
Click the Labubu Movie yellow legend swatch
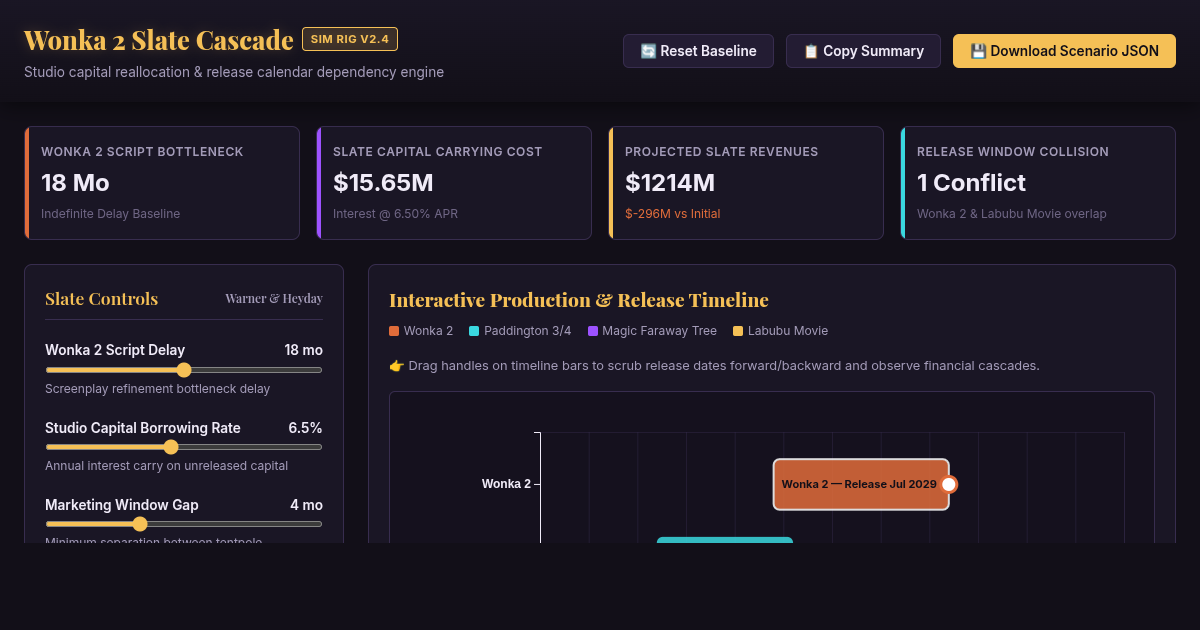(x=738, y=331)
